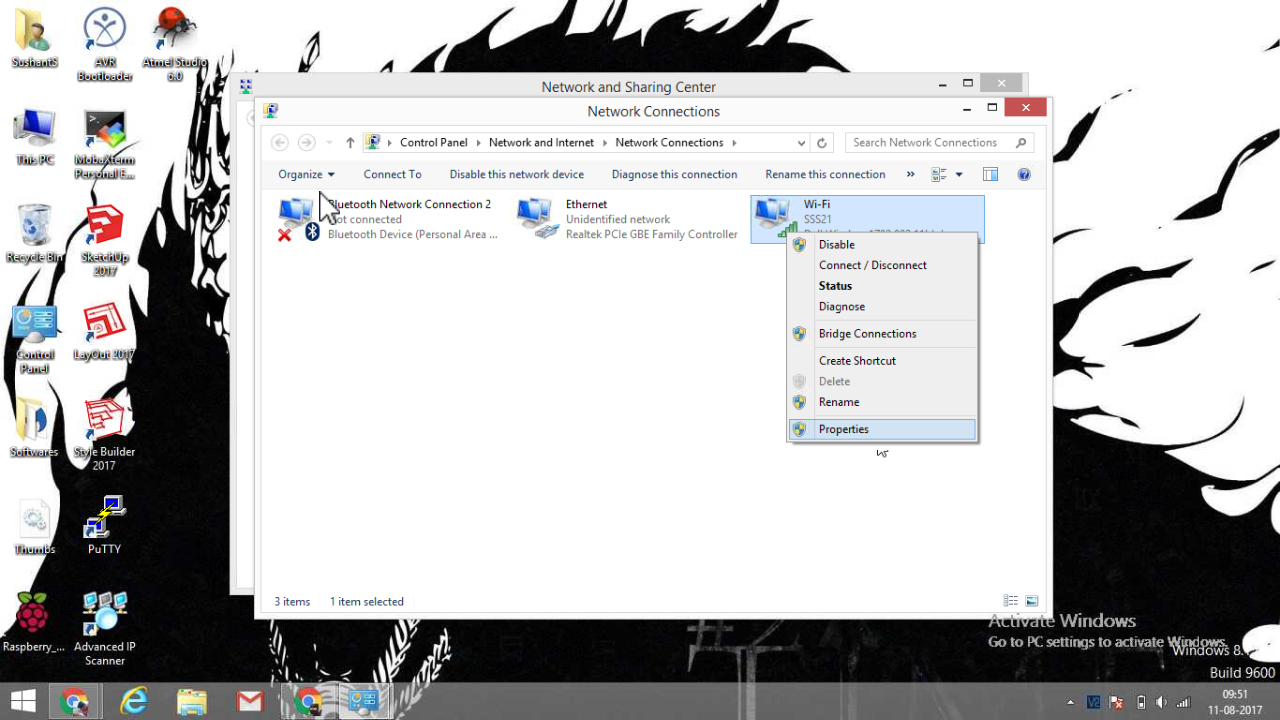Open Start button on taskbar
Viewport: 1280px width, 720px height.
(23, 701)
